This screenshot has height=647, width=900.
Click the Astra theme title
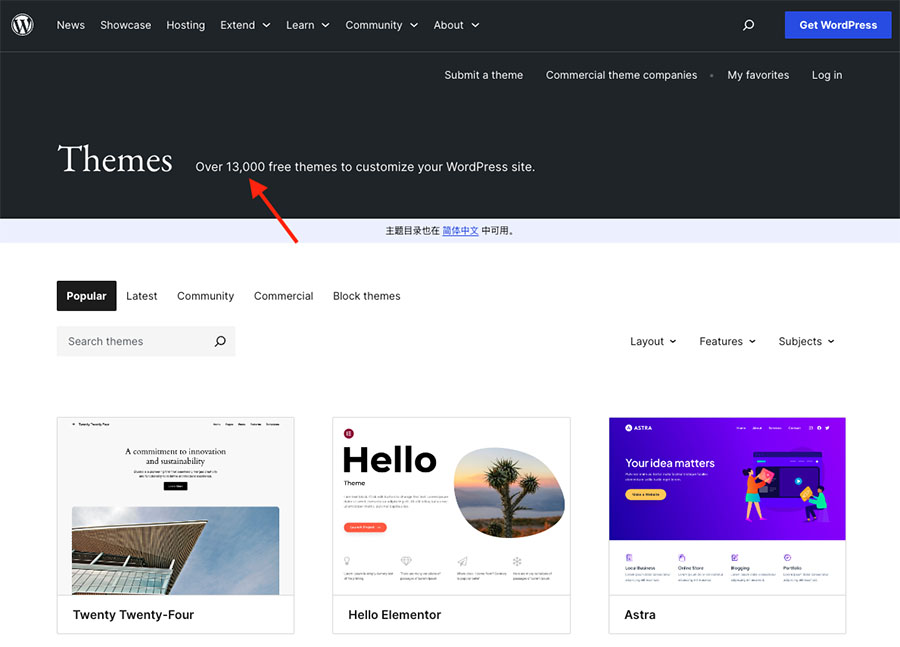click(640, 615)
